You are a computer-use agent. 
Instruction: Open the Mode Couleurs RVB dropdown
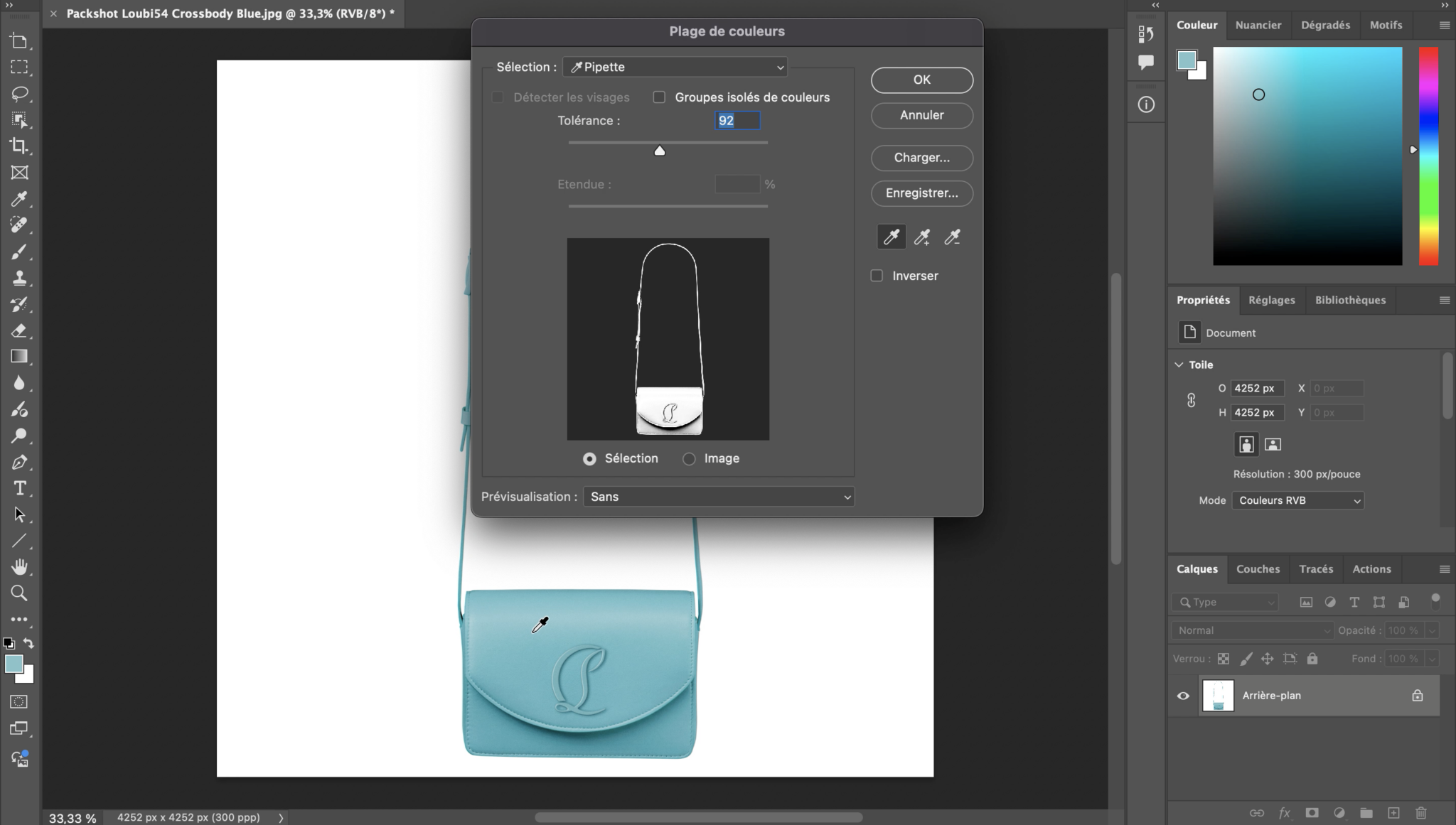(1297, 500)
